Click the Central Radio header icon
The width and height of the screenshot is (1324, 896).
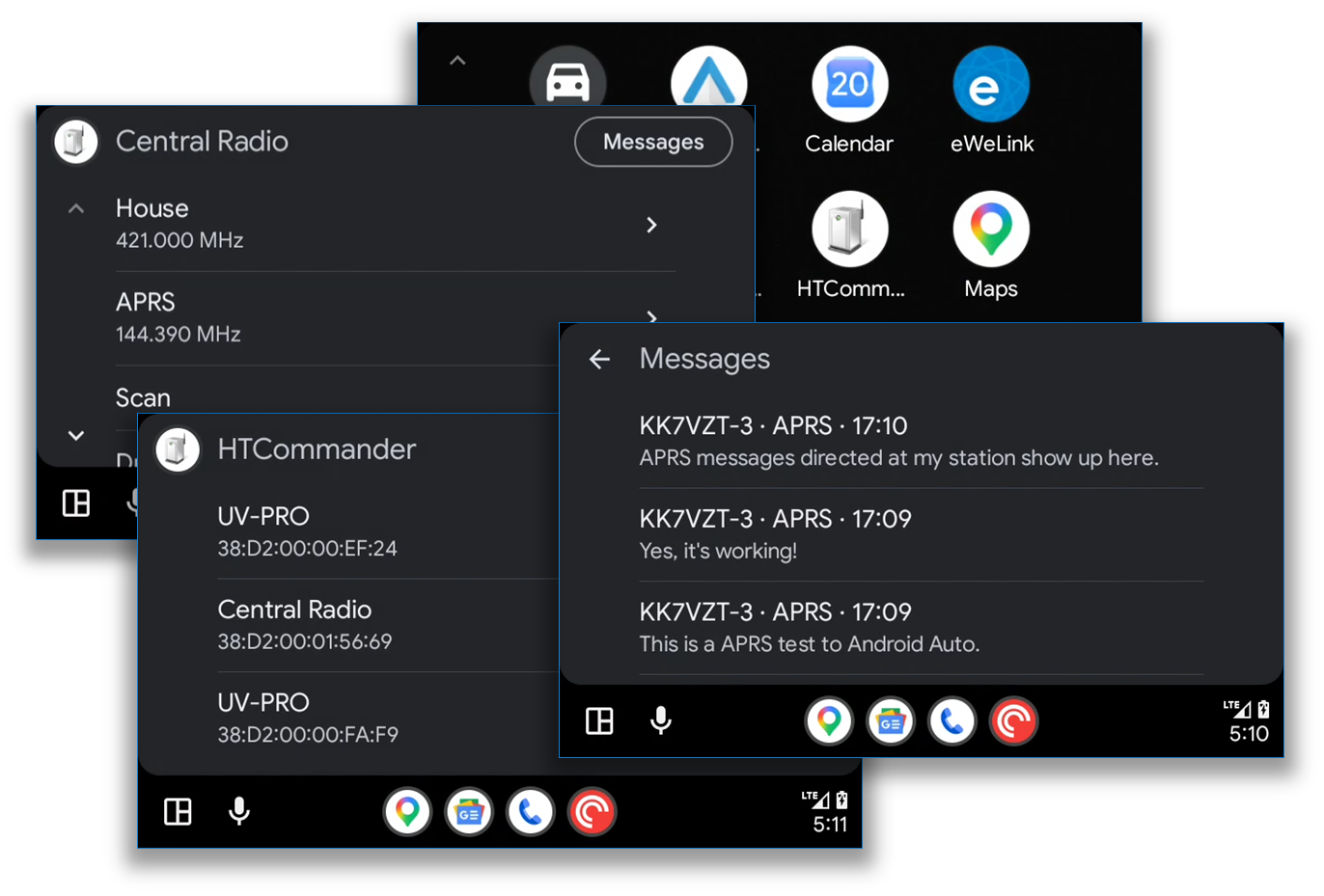click(76, 142)
